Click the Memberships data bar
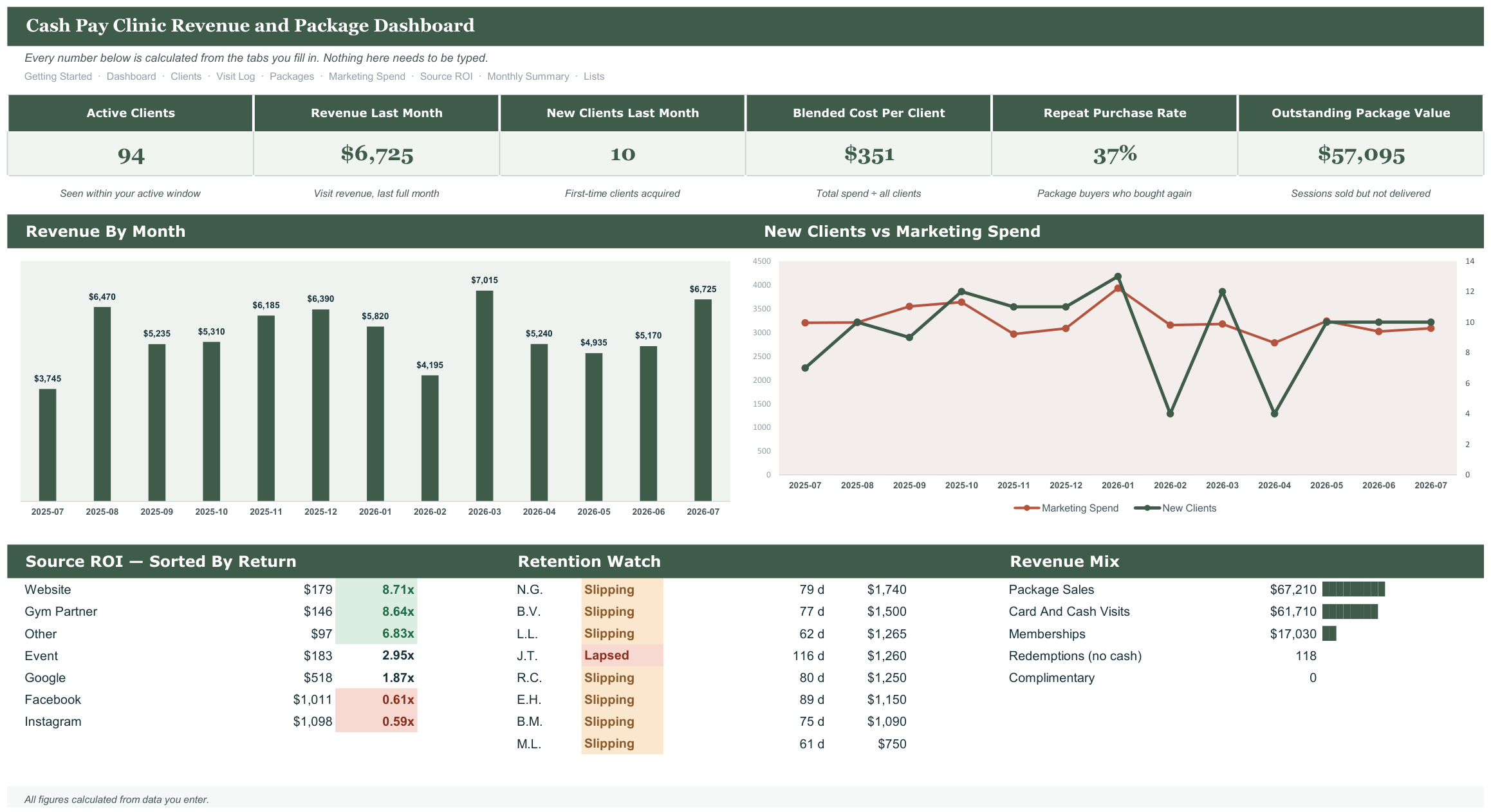Viewport: 1491px width, 812px height. [1329, 633]
